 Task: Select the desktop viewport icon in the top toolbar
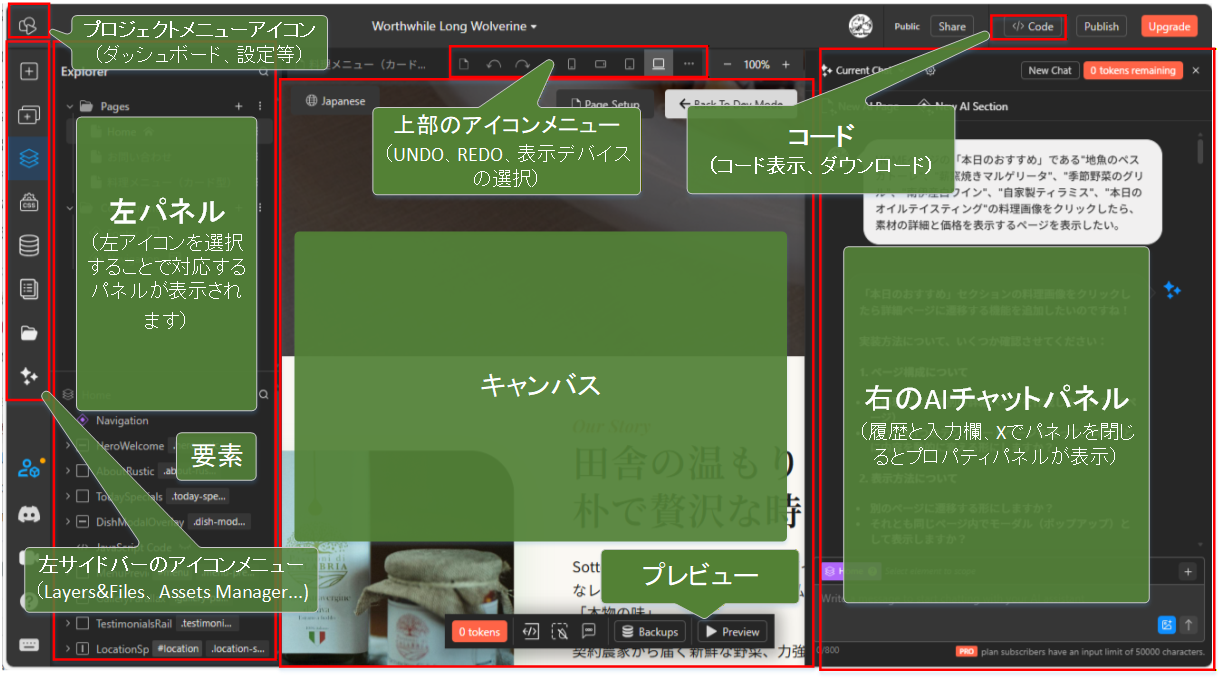click(660, 63)
